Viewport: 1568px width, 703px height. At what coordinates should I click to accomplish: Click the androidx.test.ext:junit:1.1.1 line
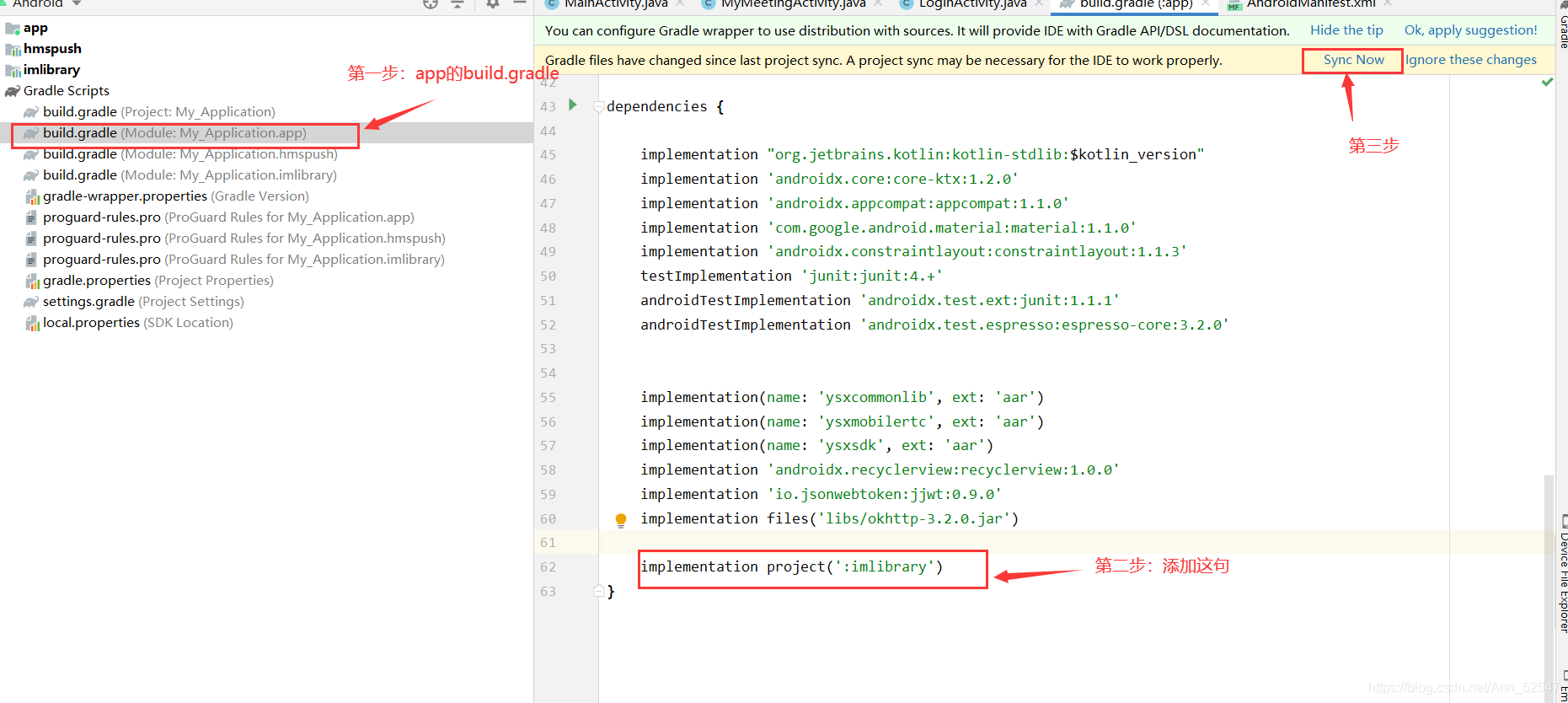click(x=880, y=300)
